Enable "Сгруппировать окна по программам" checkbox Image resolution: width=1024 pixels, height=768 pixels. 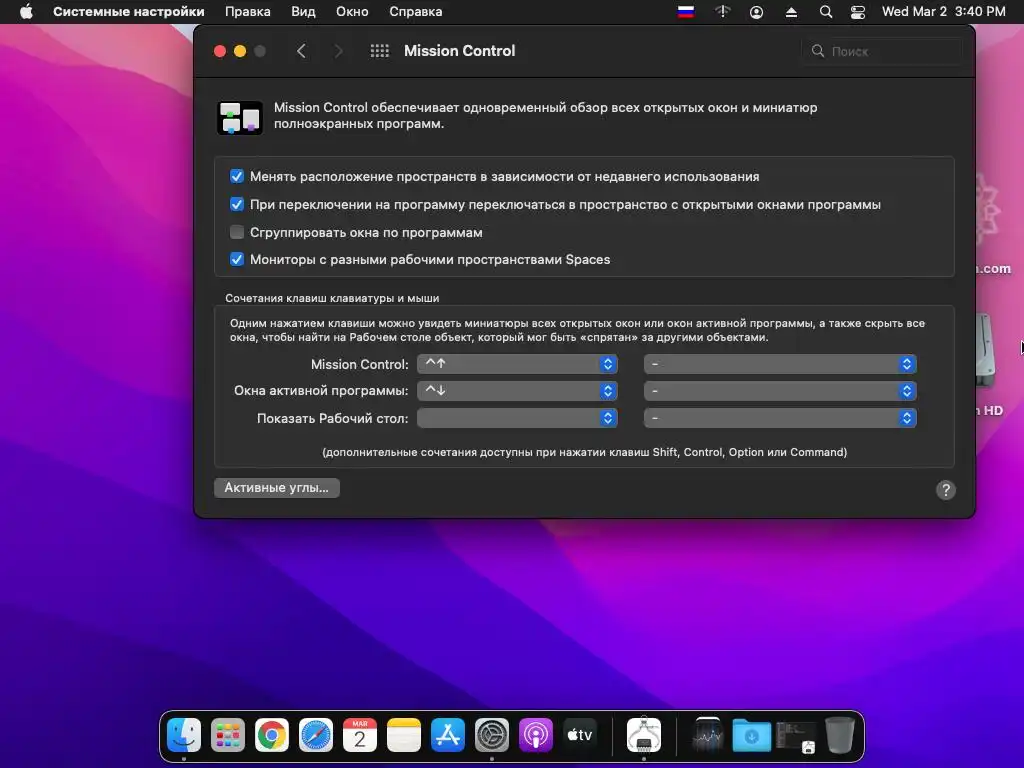click(237, 232)
